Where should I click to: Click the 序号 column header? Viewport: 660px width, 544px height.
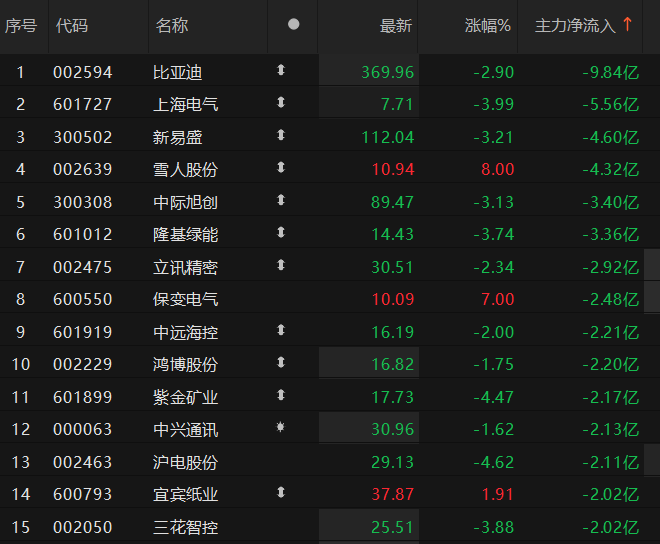21,26
